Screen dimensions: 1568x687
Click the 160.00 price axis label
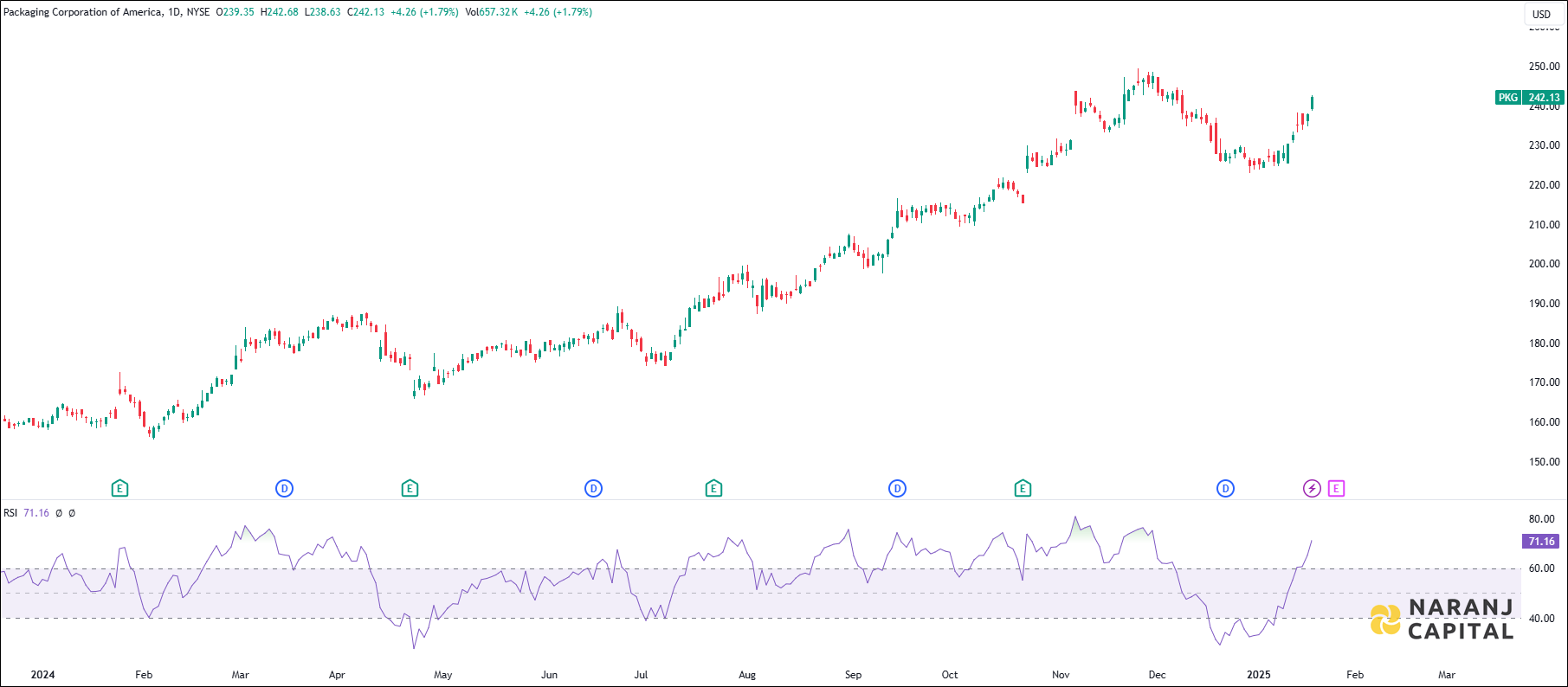tap(1545, 422)
